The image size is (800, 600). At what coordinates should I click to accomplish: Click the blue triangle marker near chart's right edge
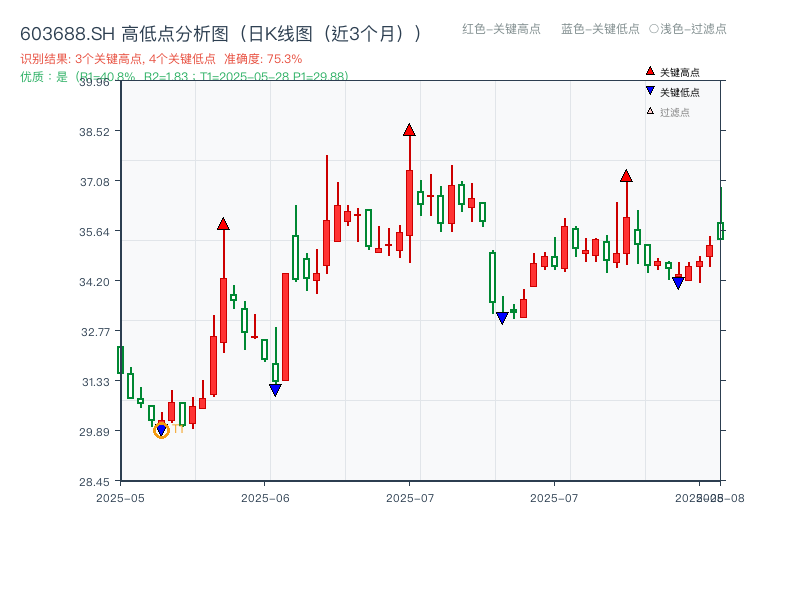click(678, 281)
